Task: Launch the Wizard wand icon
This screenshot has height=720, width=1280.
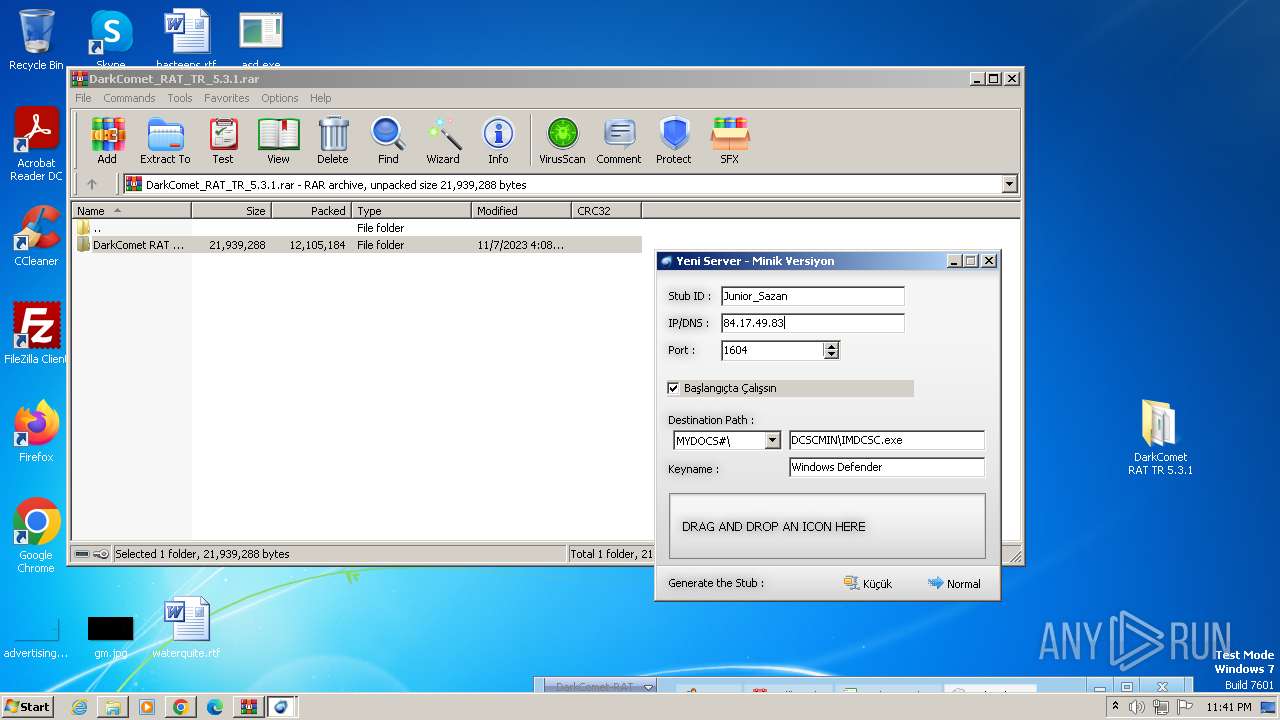Action: 443,141
